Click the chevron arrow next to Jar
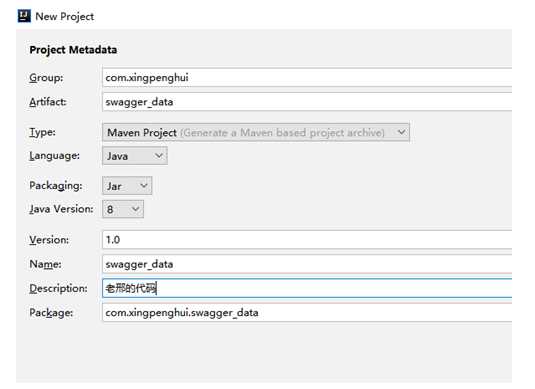Image resolution: width=535 pixels, height=389 pixels. 144,186
